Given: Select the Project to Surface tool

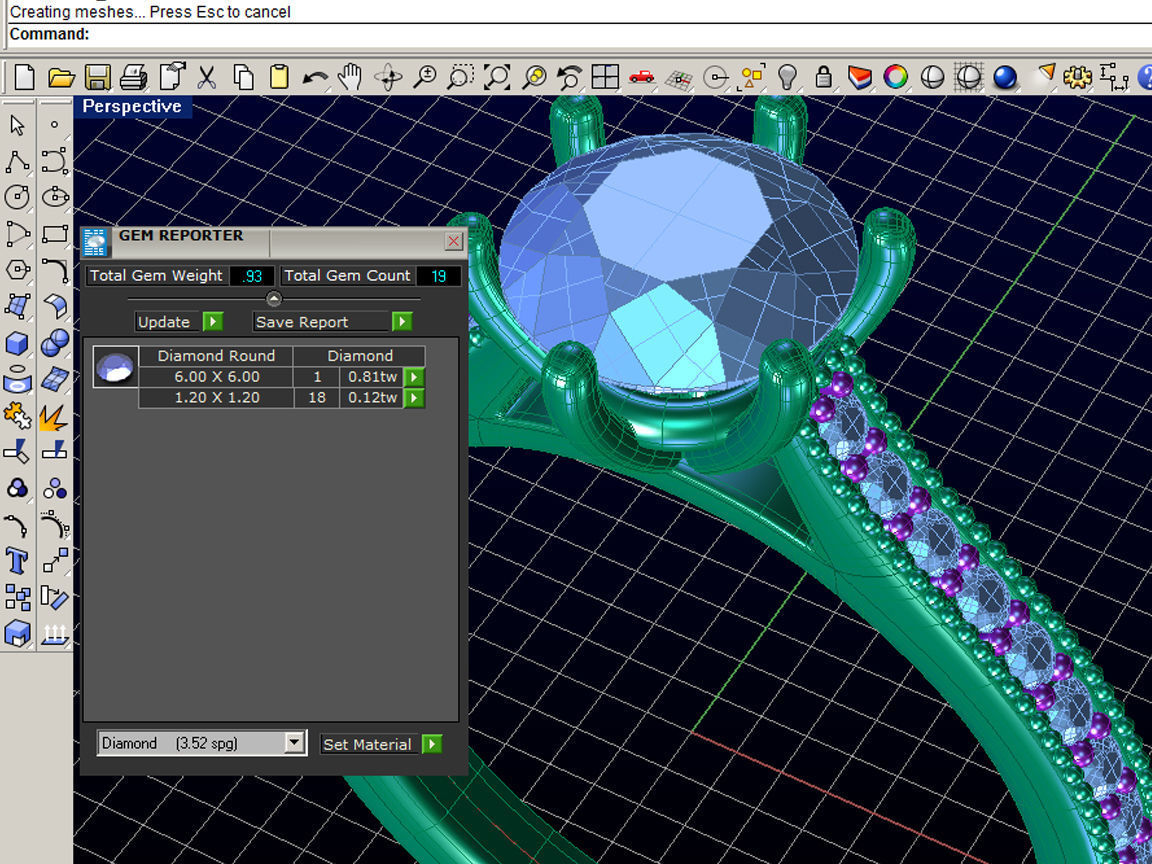Looking at the screenshot, I should 18,378.
